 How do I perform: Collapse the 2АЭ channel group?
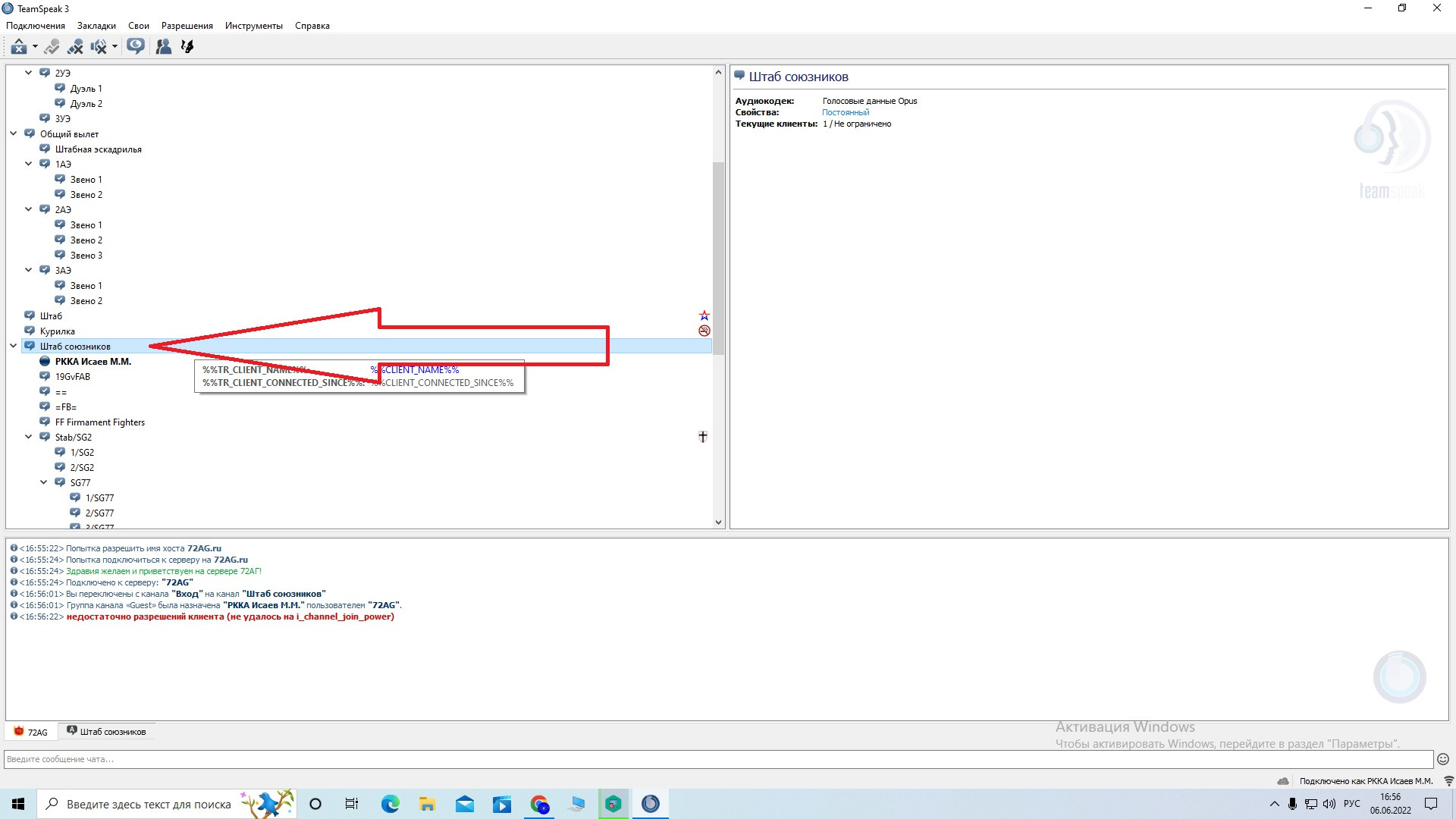(x=29, y=210)
